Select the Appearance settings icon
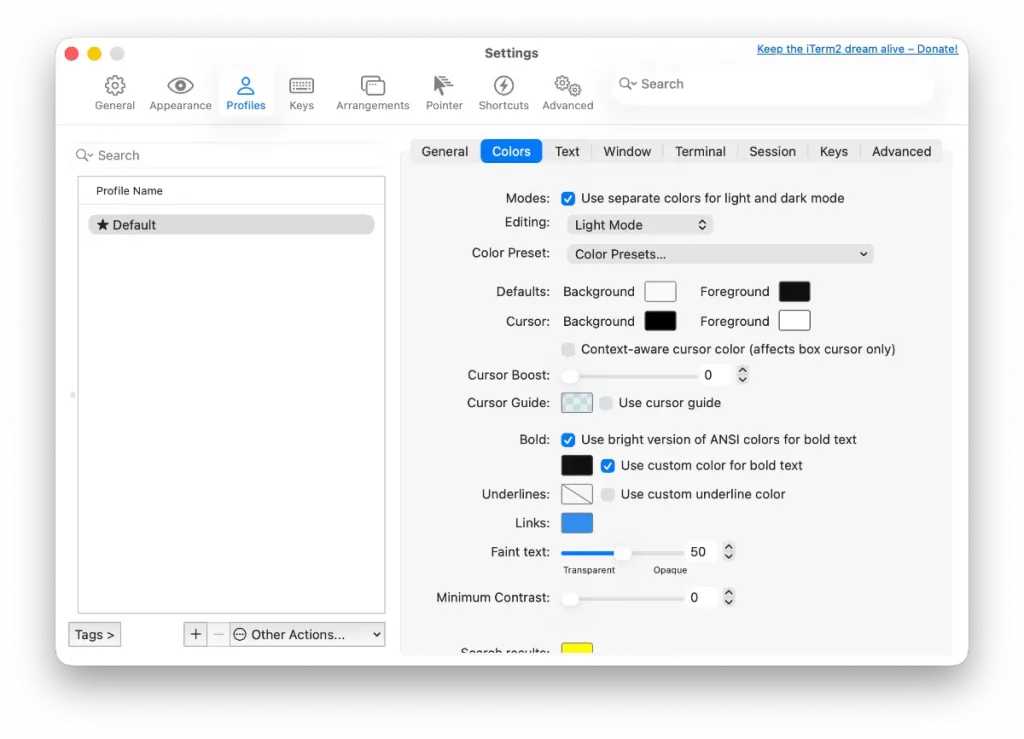This screenshot has width=1024, height=739. pyautogui.click(x=180, y=92)
